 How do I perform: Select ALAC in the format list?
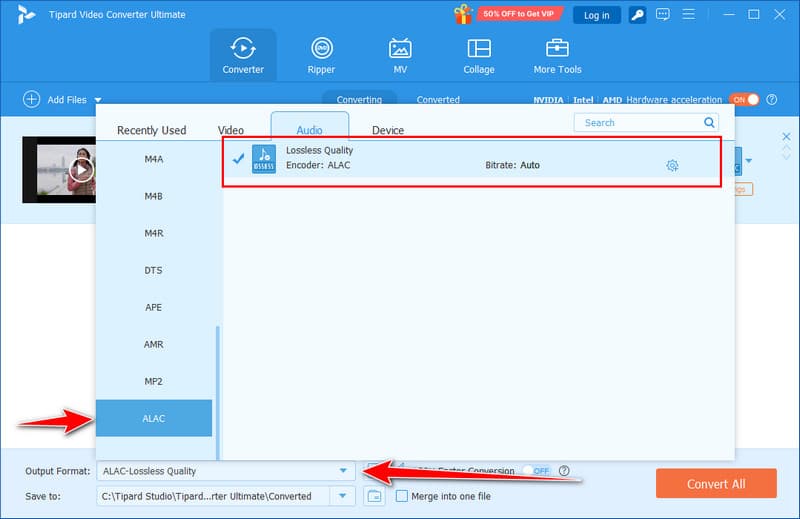pos(154,418)
